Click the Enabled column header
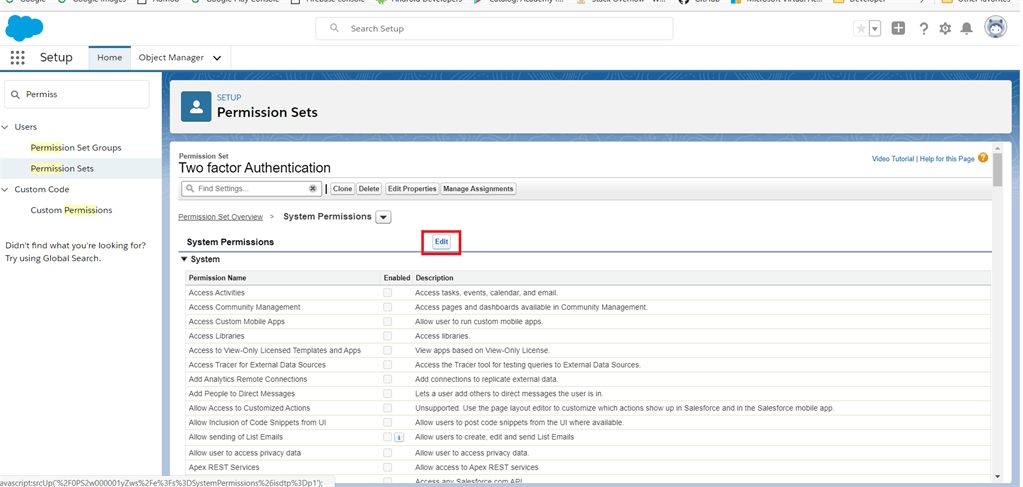Viewport: 1023px width, 487px height. 397,278
